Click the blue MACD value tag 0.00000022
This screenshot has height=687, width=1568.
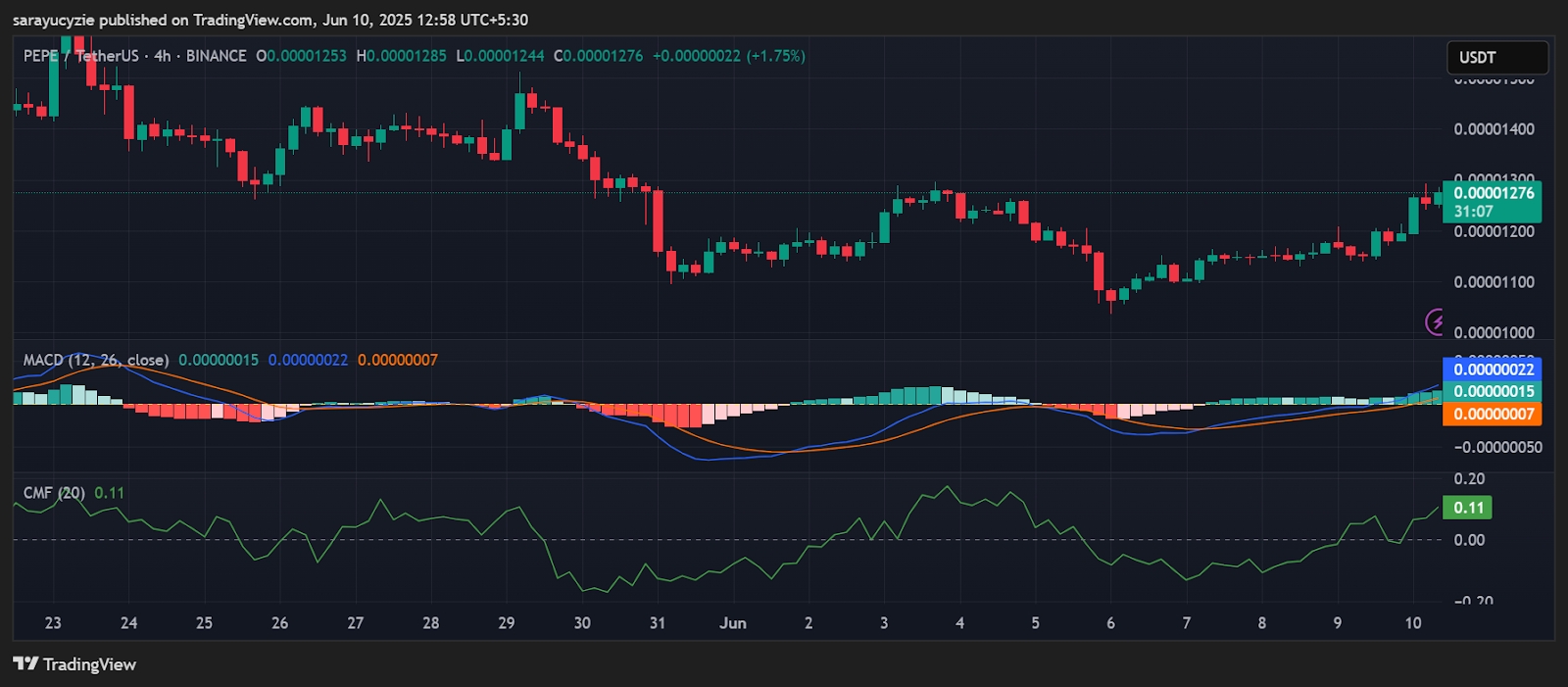pos(1493,369)
